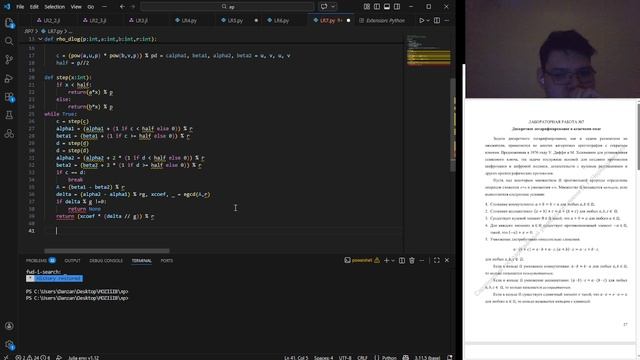The image size is (640, 360).
Task: Open the Source Control view
Action: tap(9, 60)
